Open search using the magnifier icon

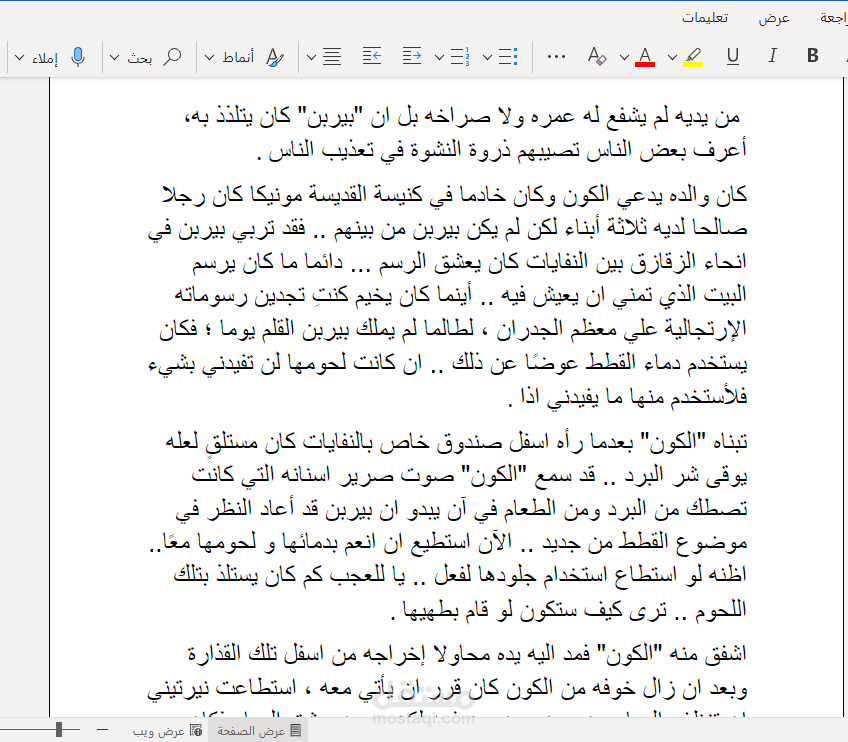point(171,57)
